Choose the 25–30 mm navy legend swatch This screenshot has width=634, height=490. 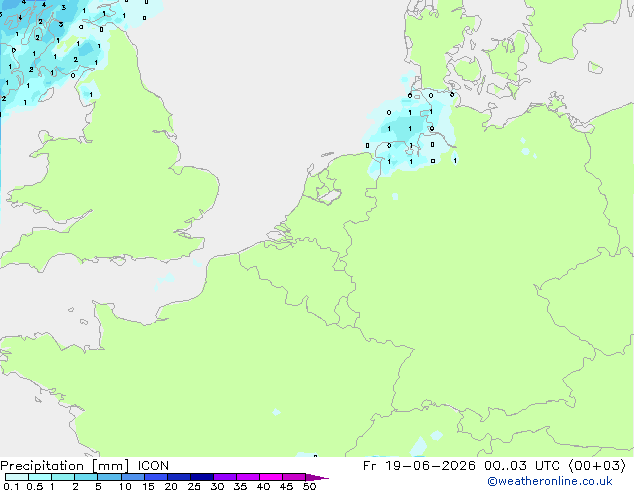click(202, 477)
